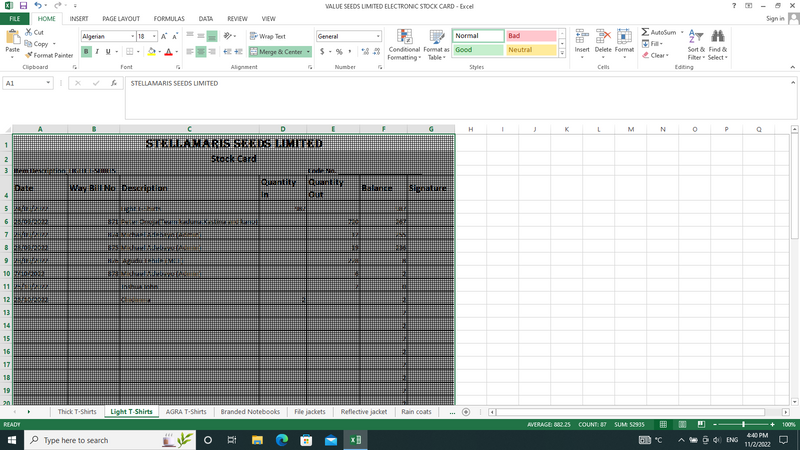The height and width of the screenshot is (450, 800).
Task: Switch to Page Layout view in status bar
Action: coord(682,424)
